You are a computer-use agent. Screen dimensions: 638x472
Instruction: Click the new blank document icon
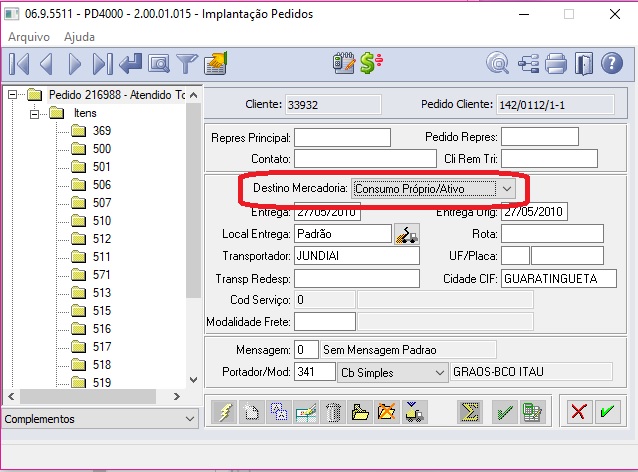pyautogui.click(x=251, y=412)
